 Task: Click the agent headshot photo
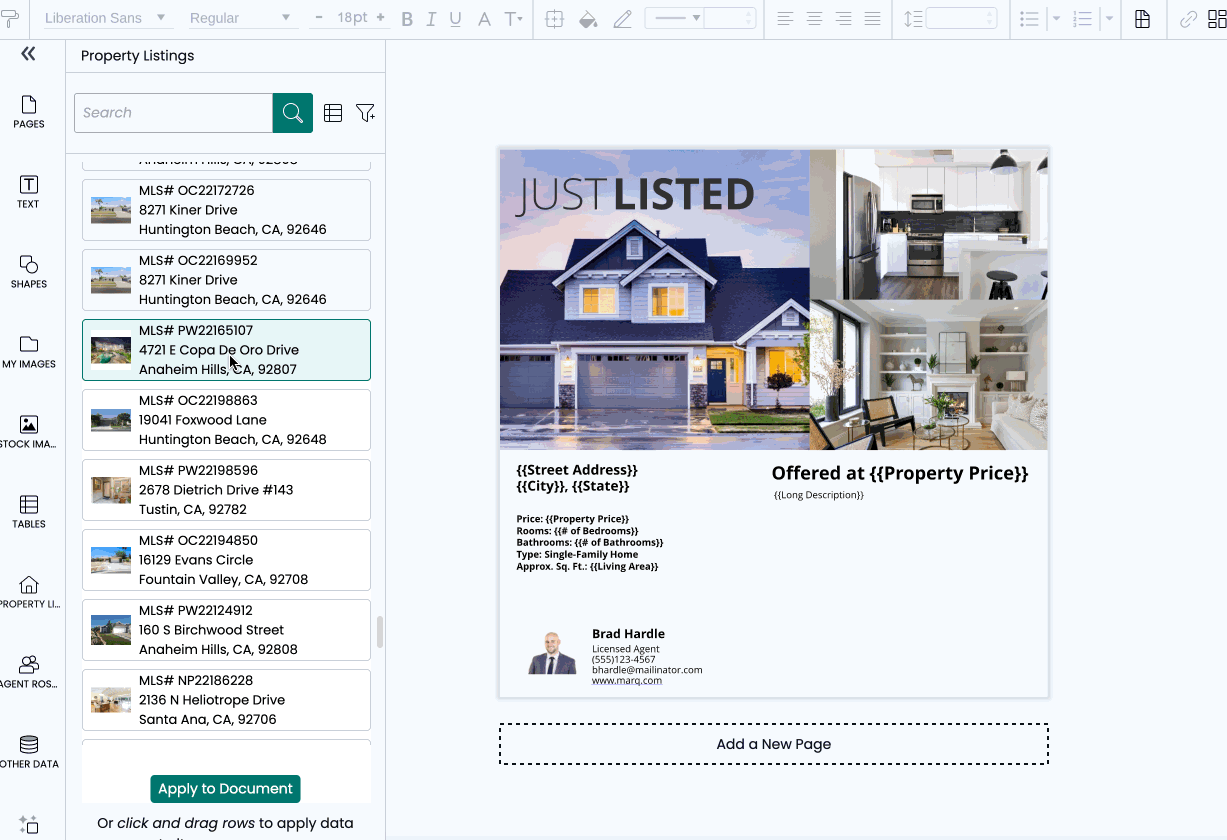552,653
